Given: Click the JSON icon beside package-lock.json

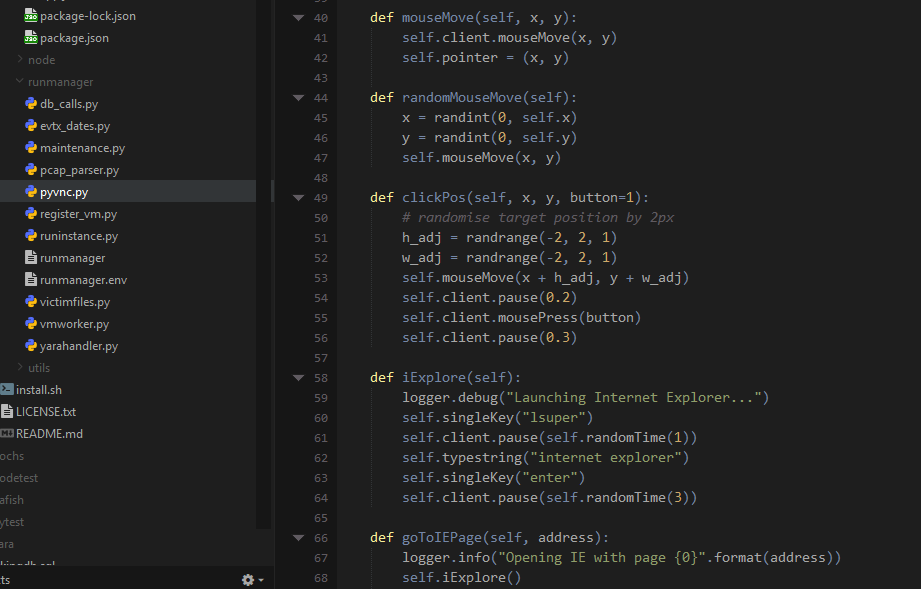Looking at the screenshot, I should 31,16.
